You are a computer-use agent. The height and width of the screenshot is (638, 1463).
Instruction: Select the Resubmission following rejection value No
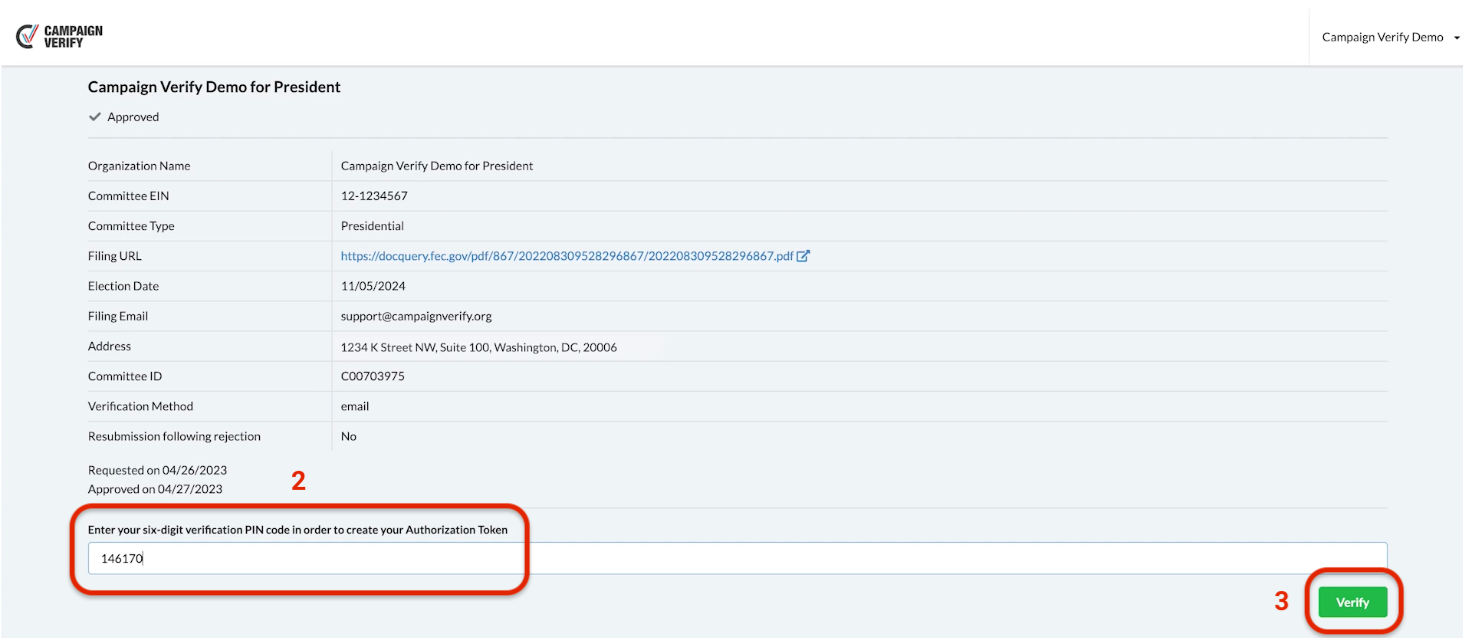pos(349,436)
